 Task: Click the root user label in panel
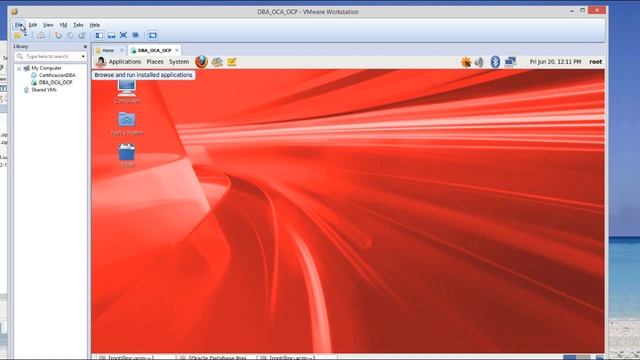click(595, 62)
